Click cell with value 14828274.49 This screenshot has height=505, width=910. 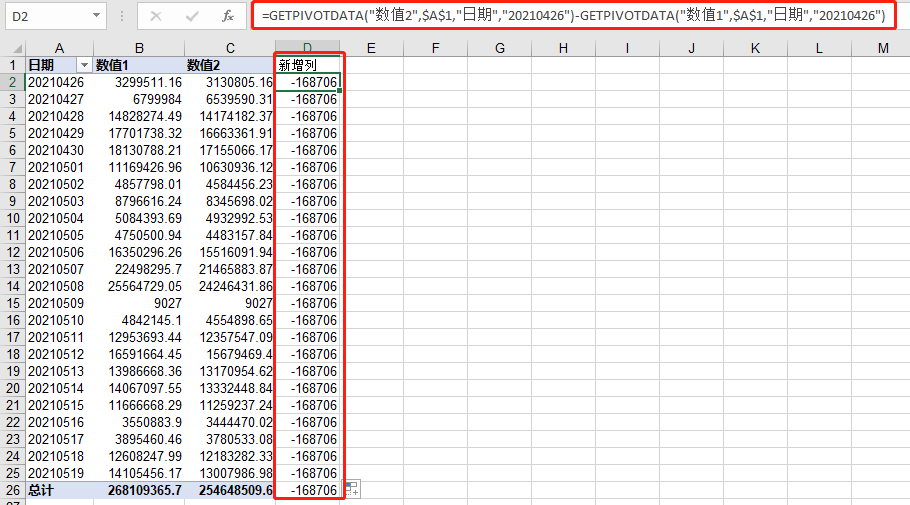click(x=139, y=116)
